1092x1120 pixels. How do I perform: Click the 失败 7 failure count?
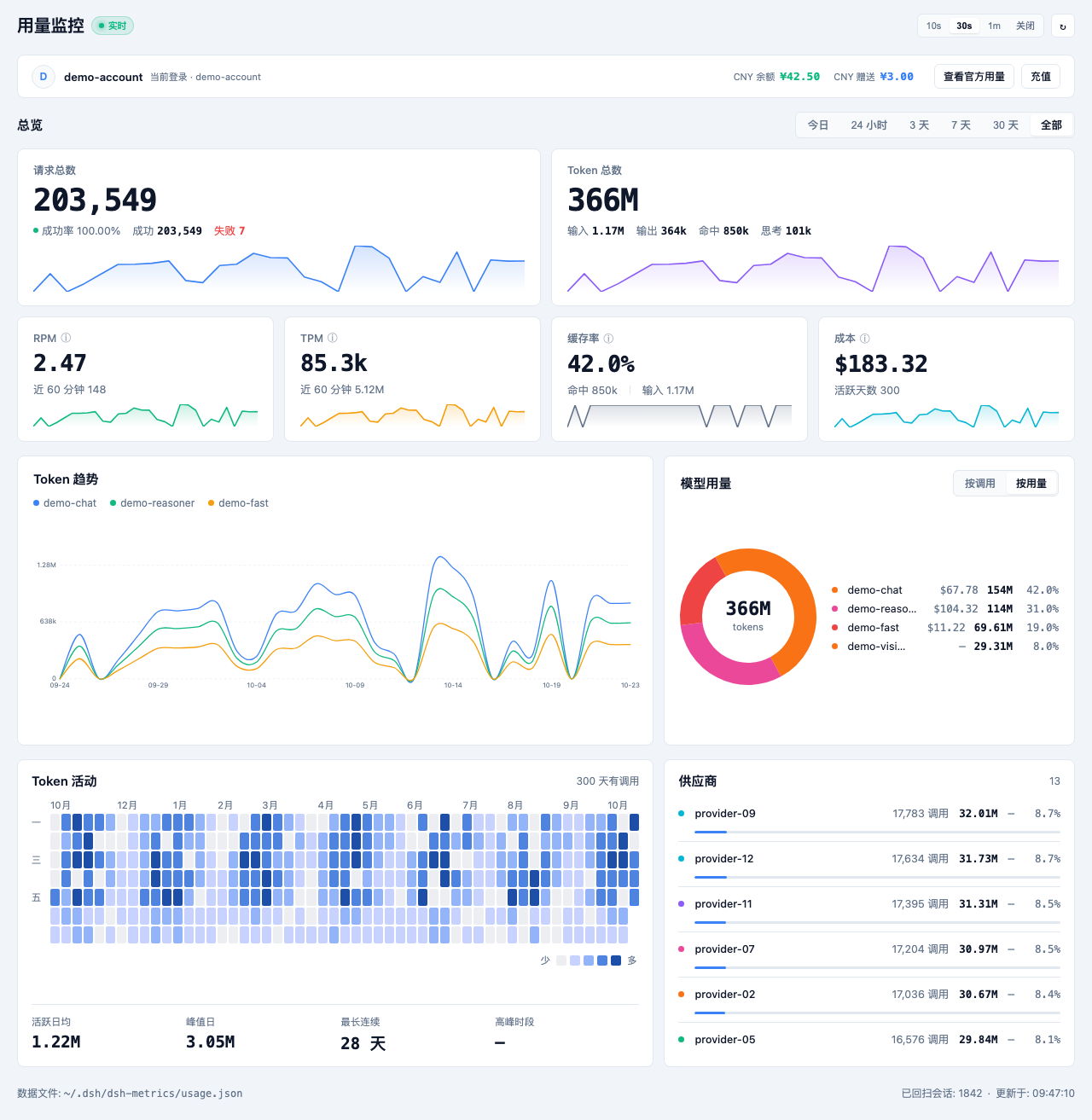pyautogui.click(x=229, y=231)
